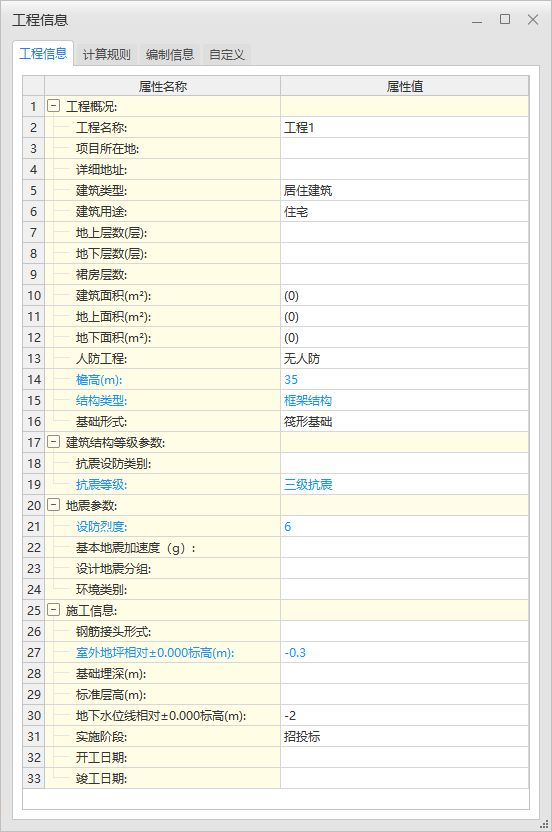Click the 地上面积(m²) value (0)
The width and height of the screenshot is (552, 832).
coord(404,316)
